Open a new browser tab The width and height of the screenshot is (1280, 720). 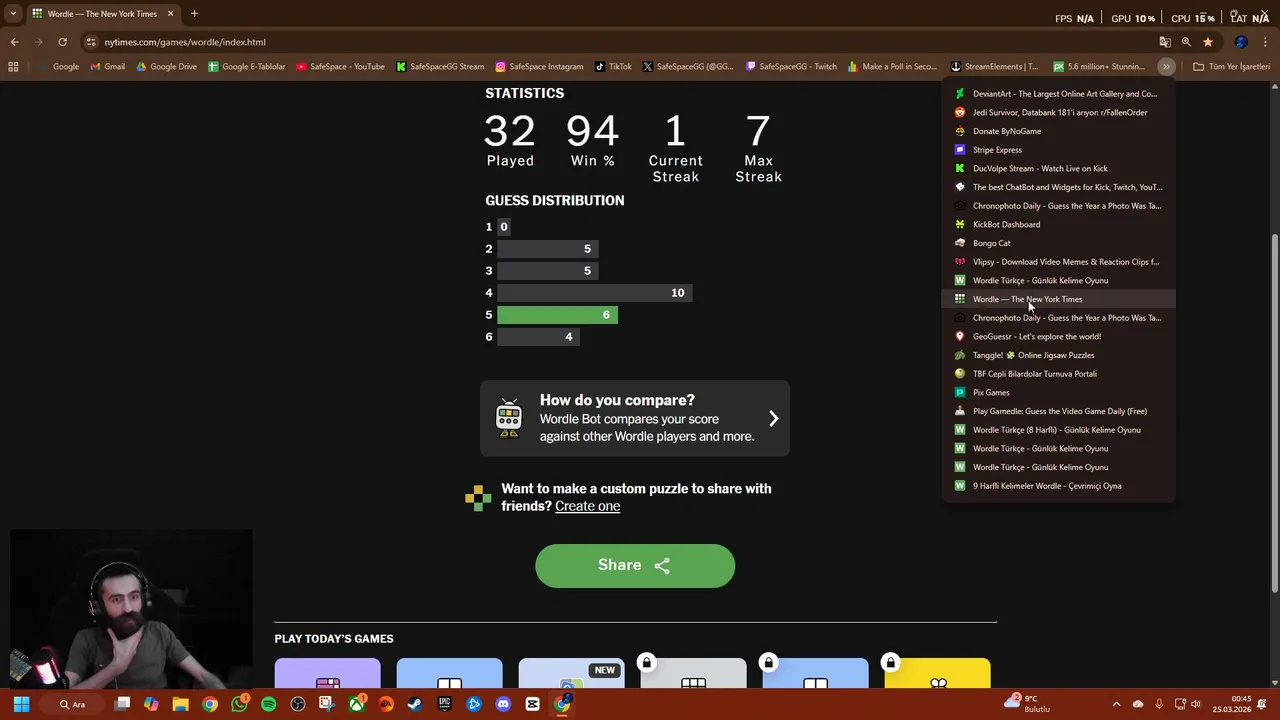(194, 14)
